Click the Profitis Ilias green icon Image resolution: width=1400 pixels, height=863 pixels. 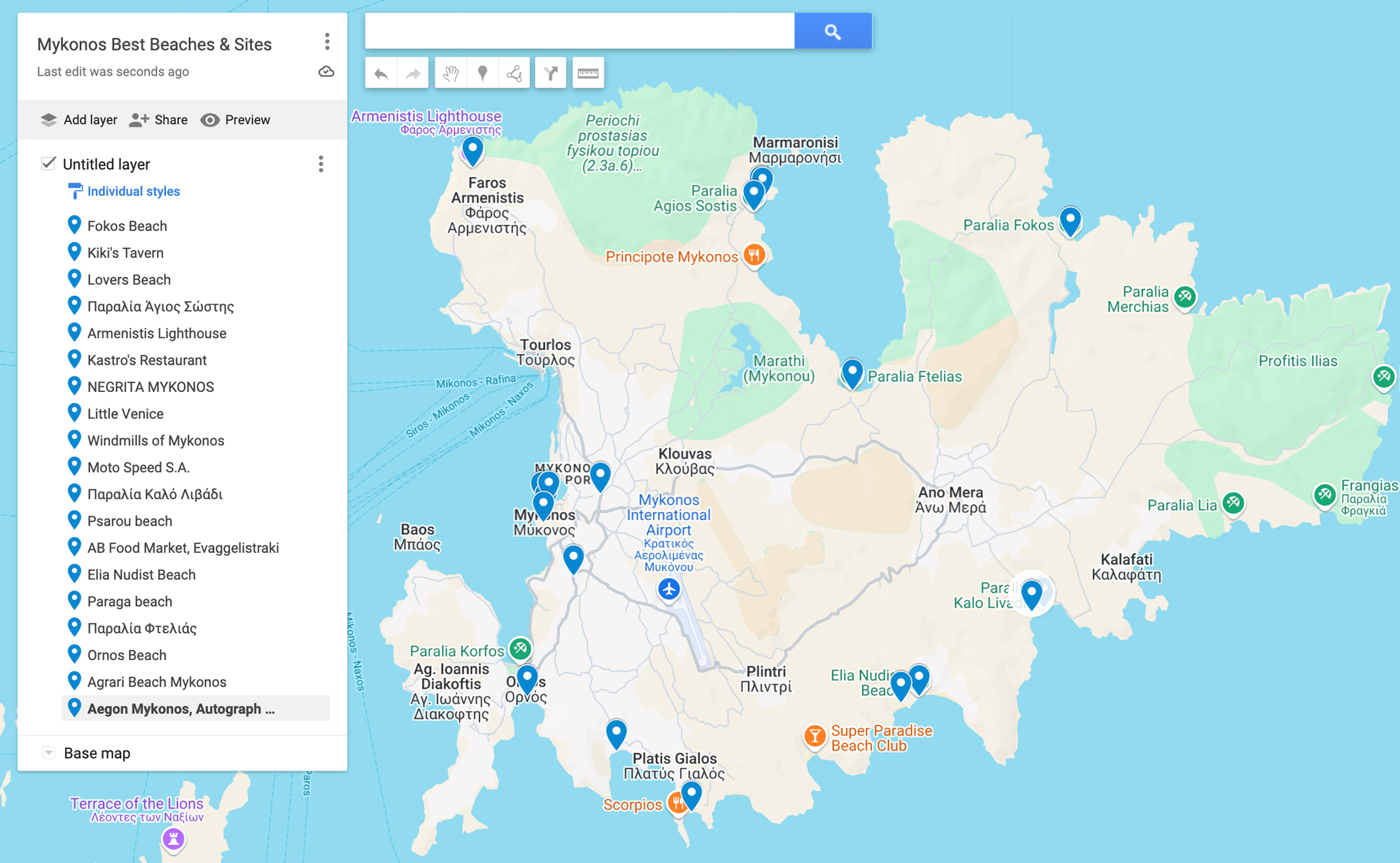point(1383,377)
